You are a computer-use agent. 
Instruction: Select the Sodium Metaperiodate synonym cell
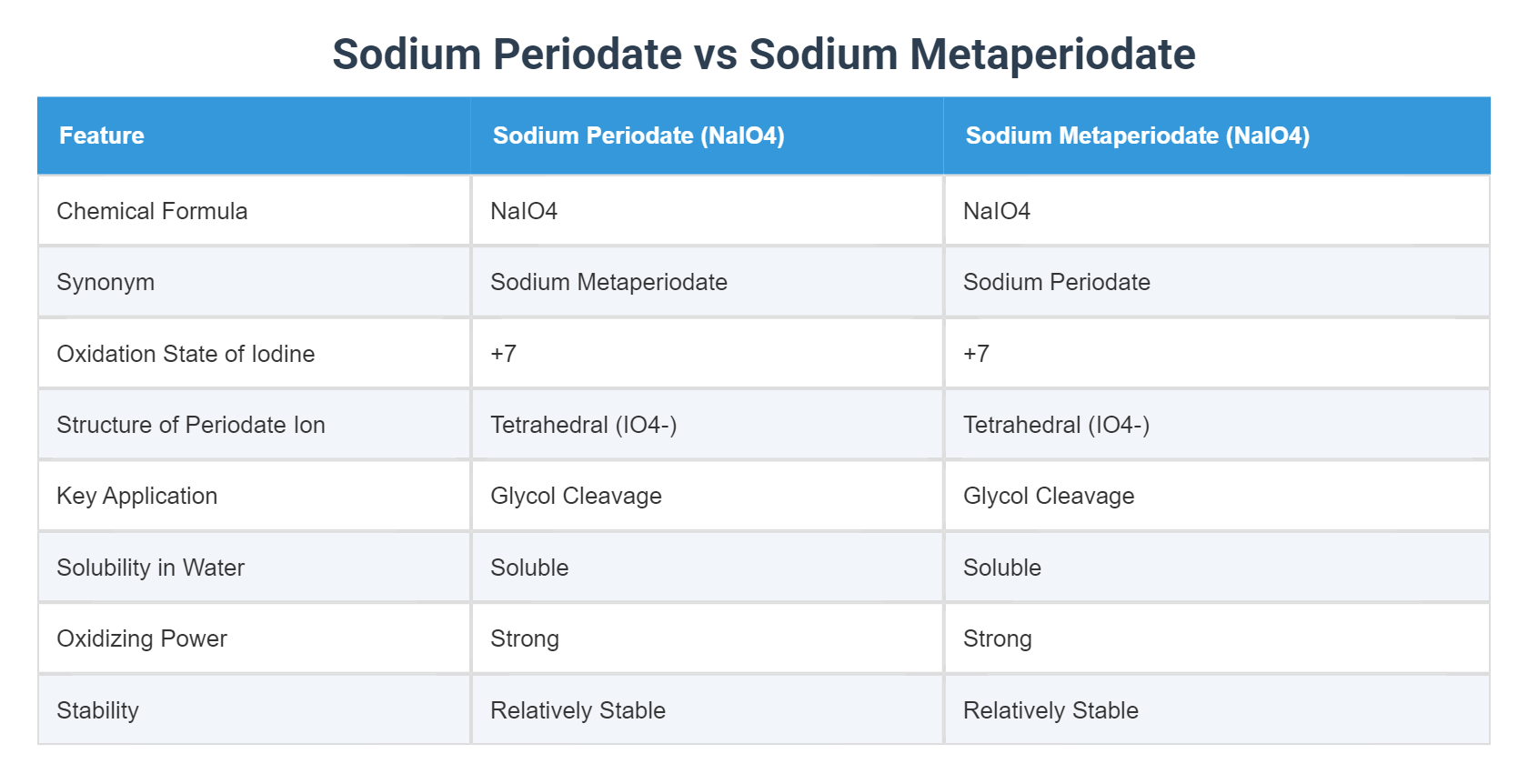tap(707, 282)
